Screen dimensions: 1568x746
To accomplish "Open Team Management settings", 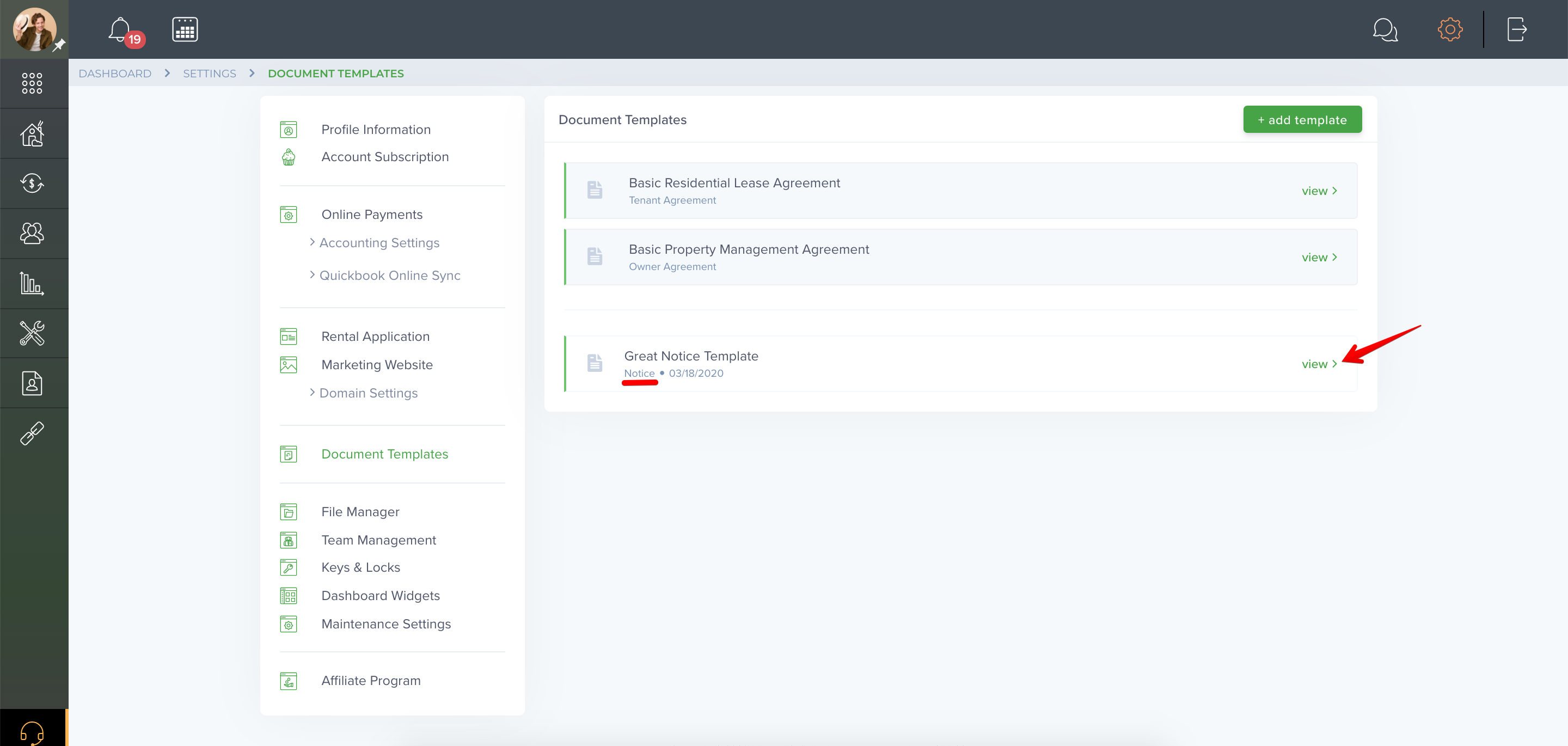I will pyautogui.click(x=378, y=540).
